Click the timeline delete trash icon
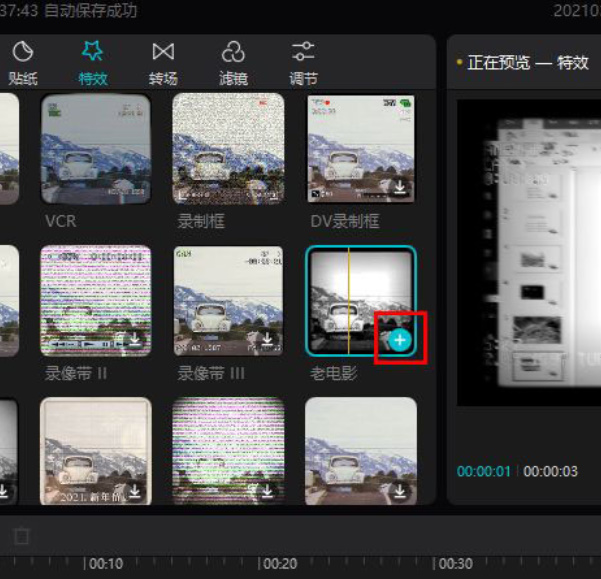This screenshot has height=579, width=601. [x=21, y=536]
